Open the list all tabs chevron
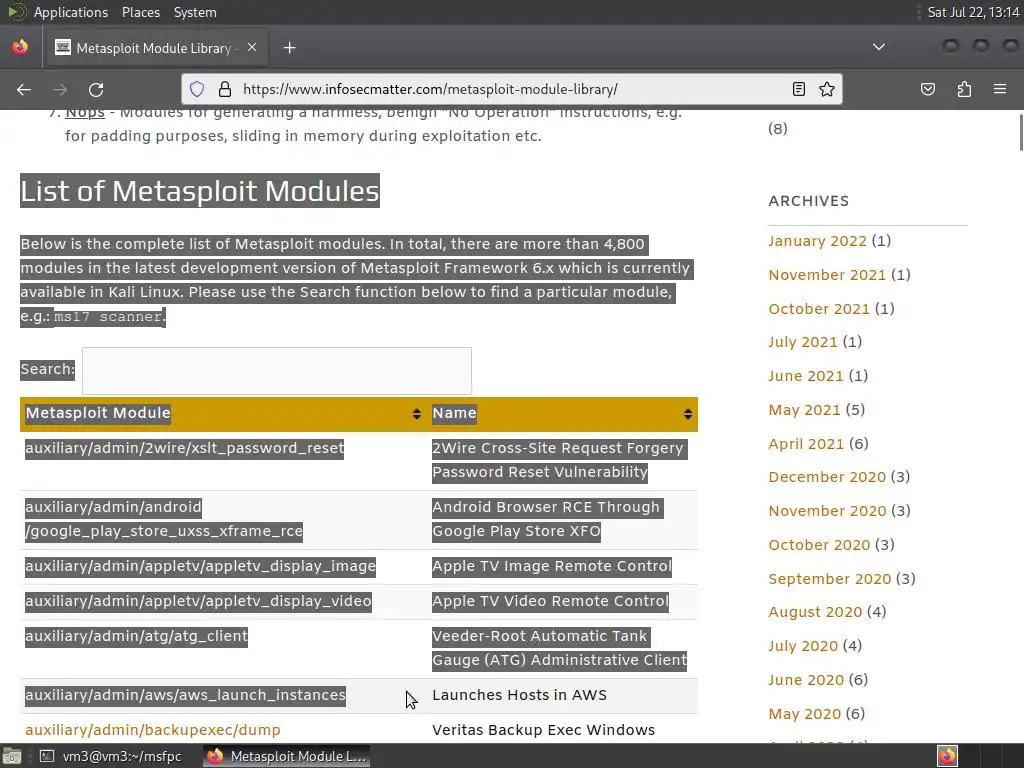This screenshot has width=1024, height=768. (879, 47)
